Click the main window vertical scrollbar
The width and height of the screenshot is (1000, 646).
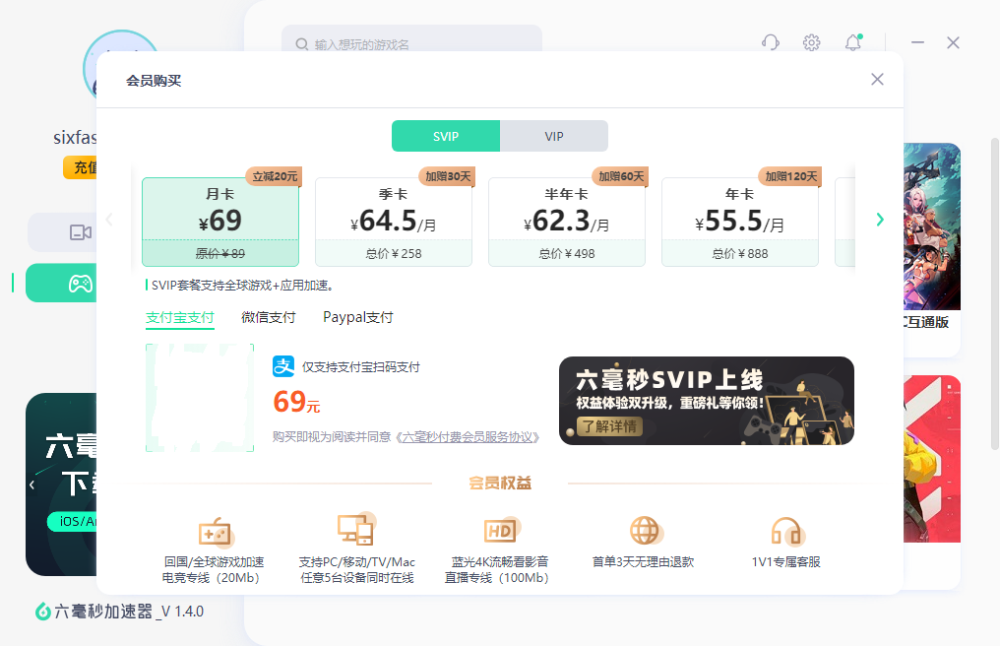pyautogui.click(x=994, y=293)
